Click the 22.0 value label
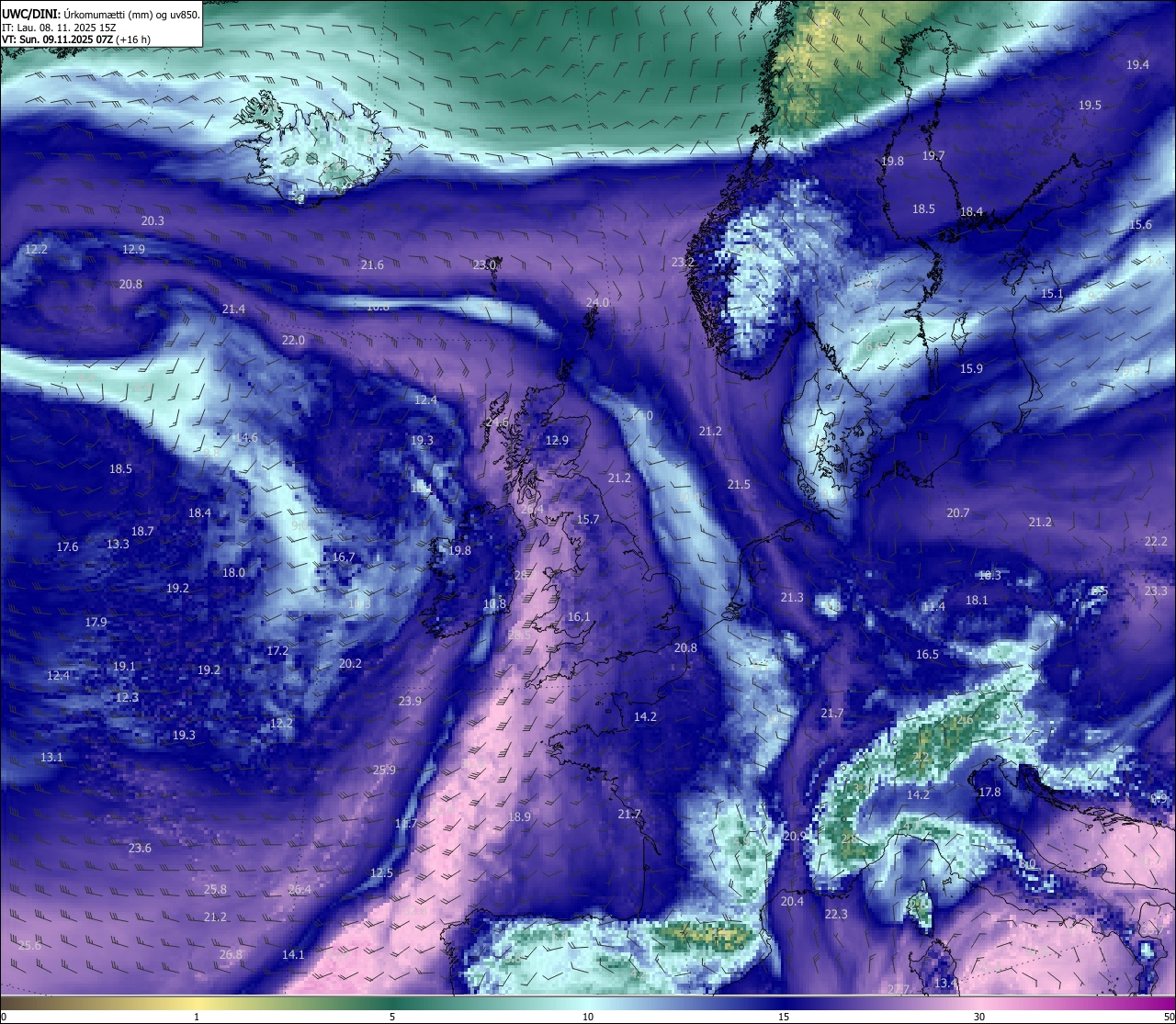 [x=293, y=341]
